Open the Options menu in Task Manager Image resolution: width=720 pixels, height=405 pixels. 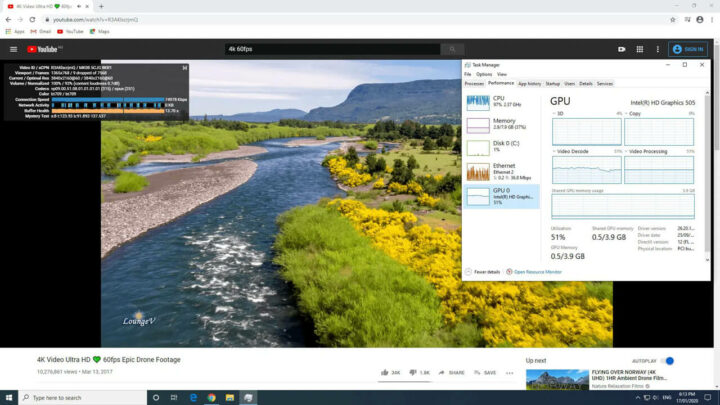(x=484, y=74)
